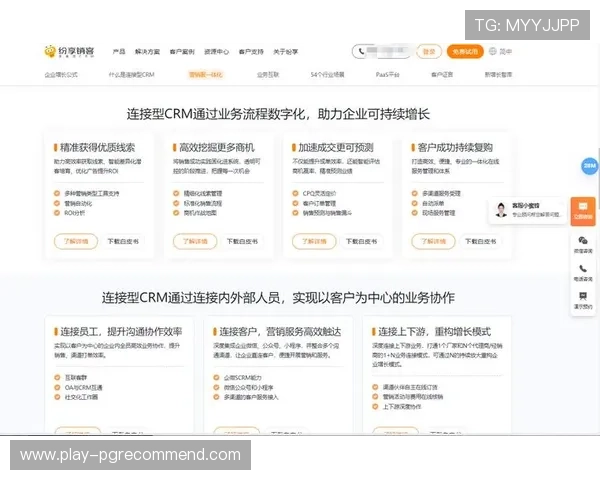
Task: Open the 简中 language dropdown
Action: 505,51
